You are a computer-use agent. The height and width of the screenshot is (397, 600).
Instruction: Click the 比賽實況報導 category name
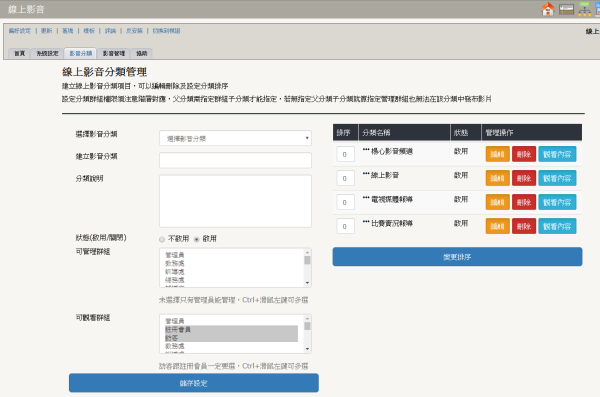(391, 224)
